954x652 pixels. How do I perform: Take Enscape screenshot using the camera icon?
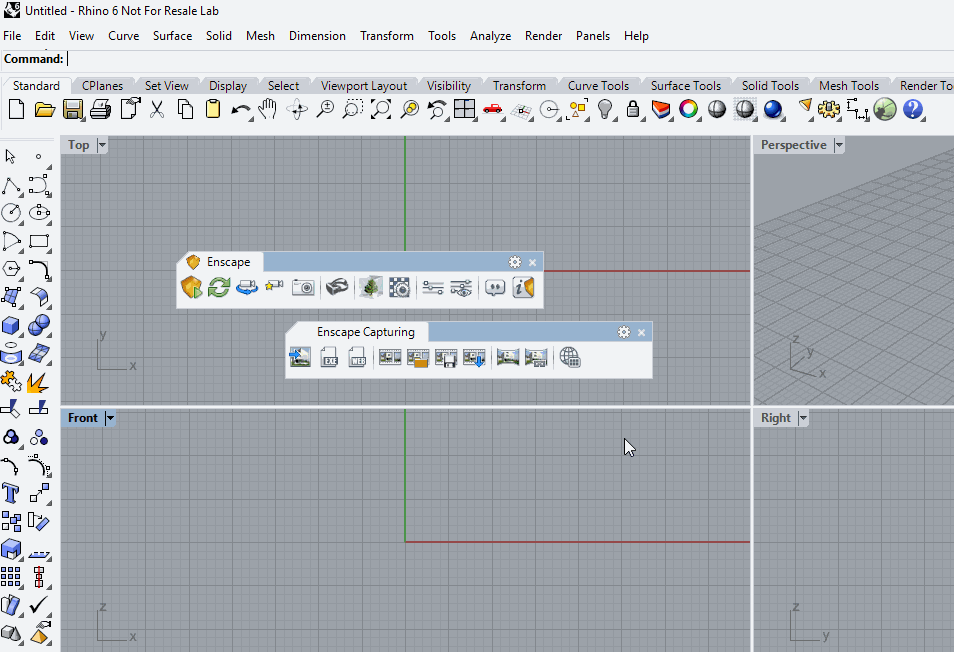303,288
